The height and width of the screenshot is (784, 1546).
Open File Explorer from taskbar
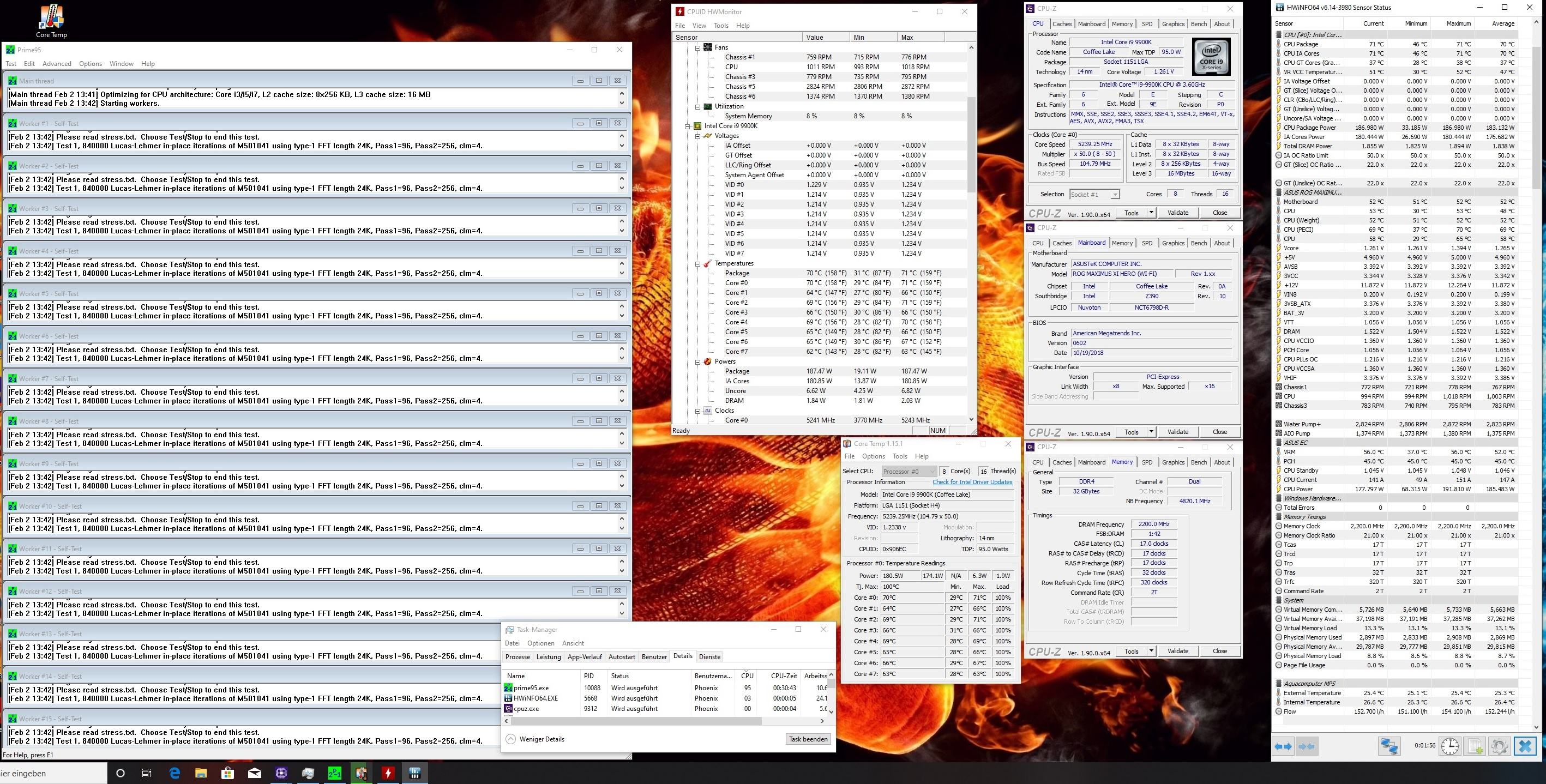pyautogui.click(x=201, y=773)
